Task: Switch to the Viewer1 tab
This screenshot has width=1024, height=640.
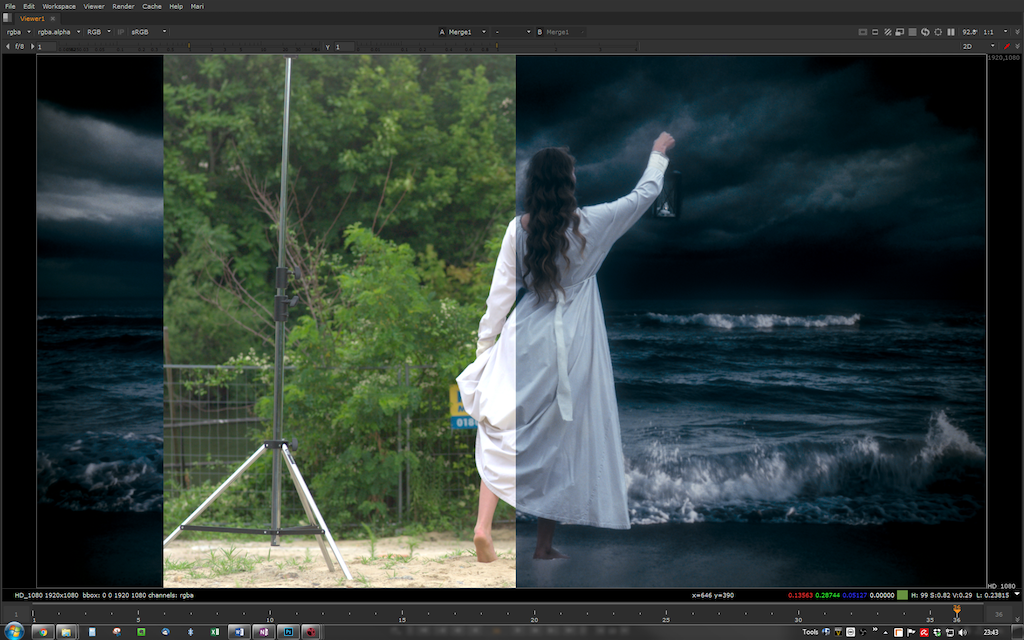Action: pos(32,19)
